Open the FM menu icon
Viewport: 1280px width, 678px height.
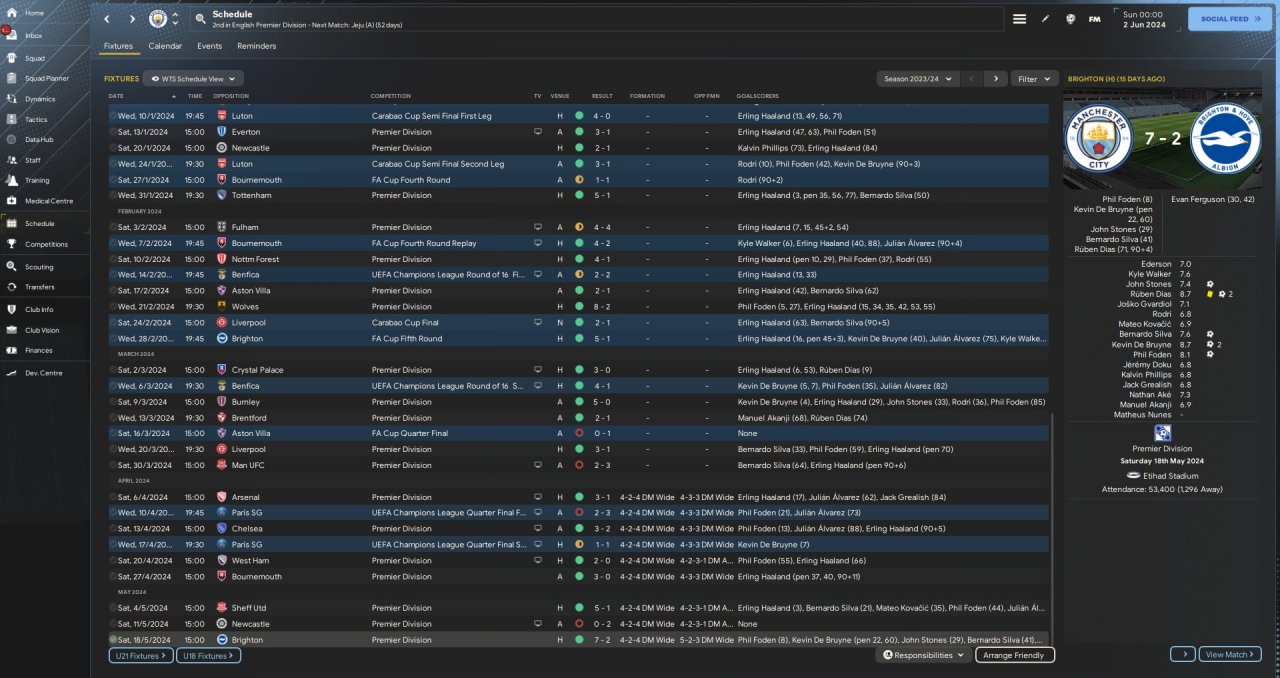point(1095,19)
